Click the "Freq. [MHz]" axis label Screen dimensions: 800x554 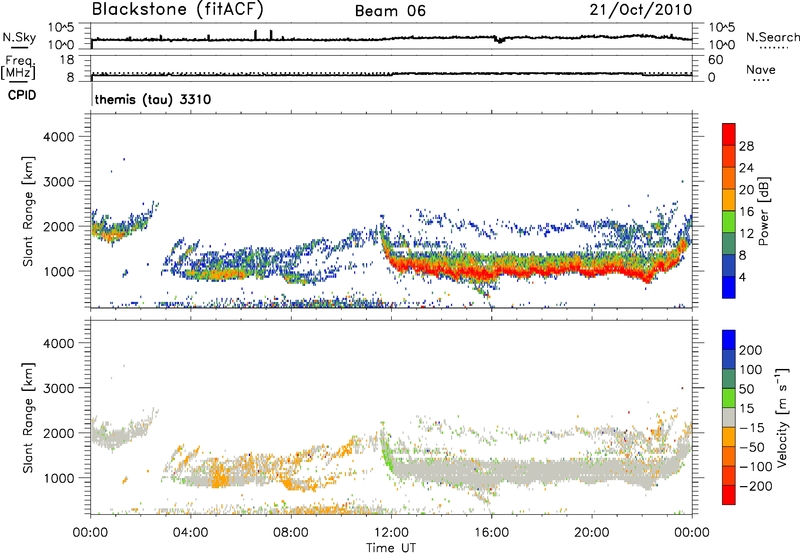(18, 67)
